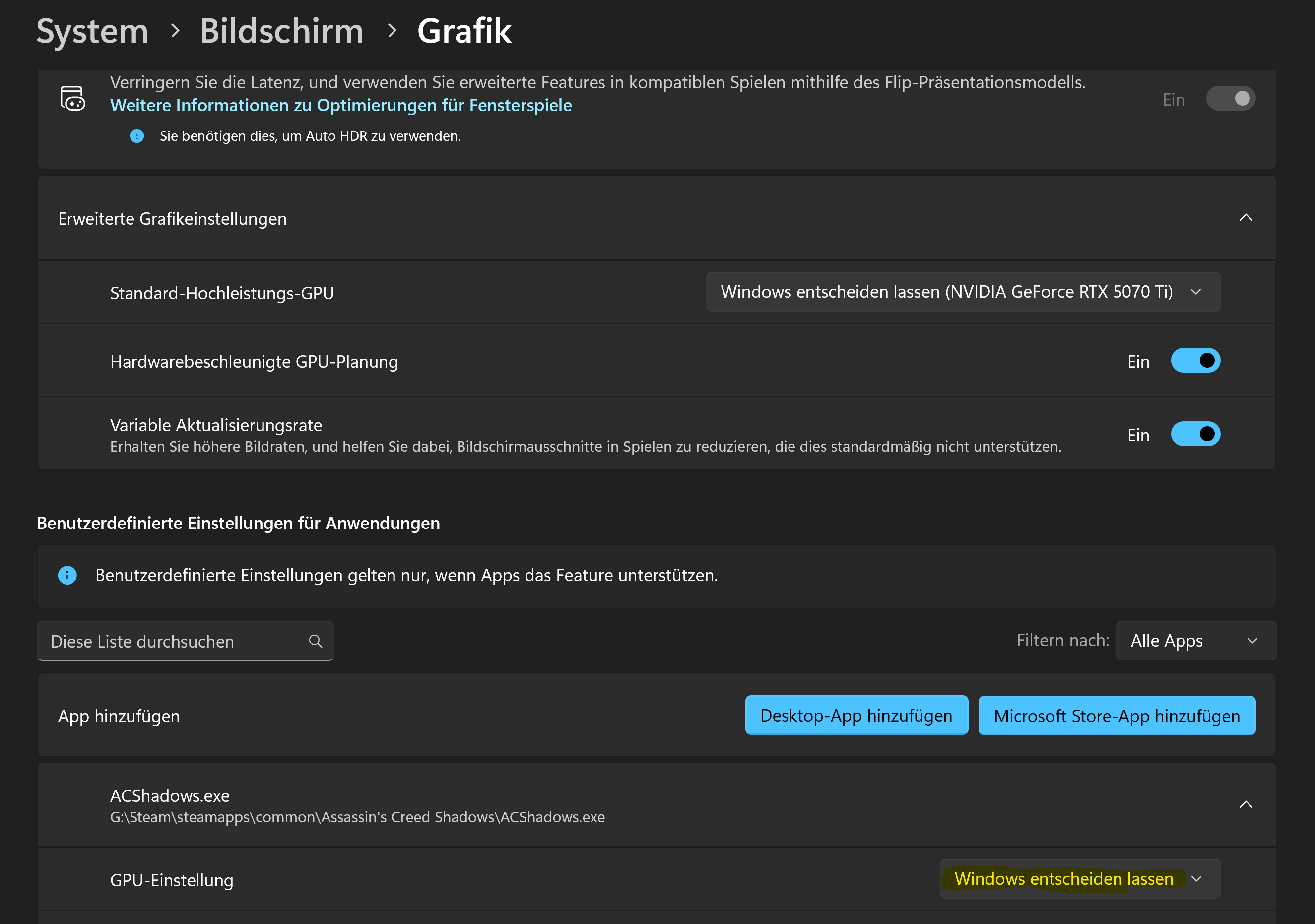Toggle the windowed games optimization switch
Image resolution: width=1315 pixels, height=924 pixels.
pyautogui.click(x=1230, y=99)
